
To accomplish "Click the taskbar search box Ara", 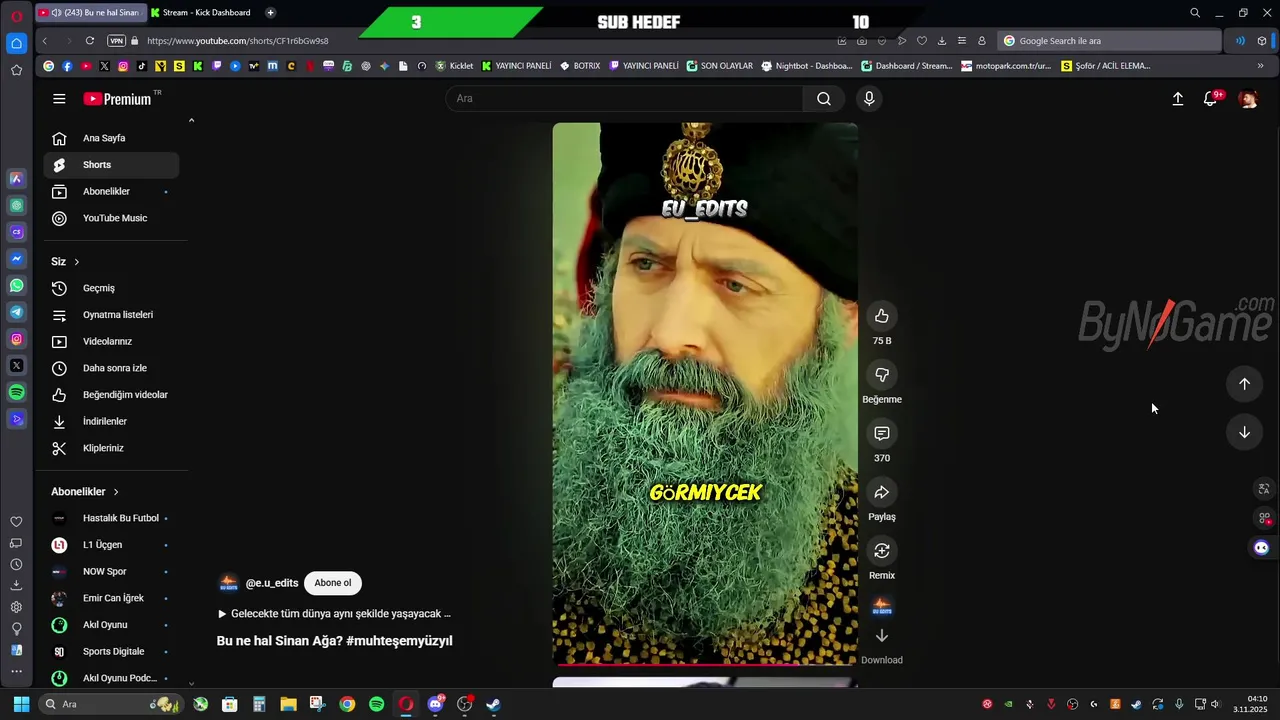I will tap(110, 704).
